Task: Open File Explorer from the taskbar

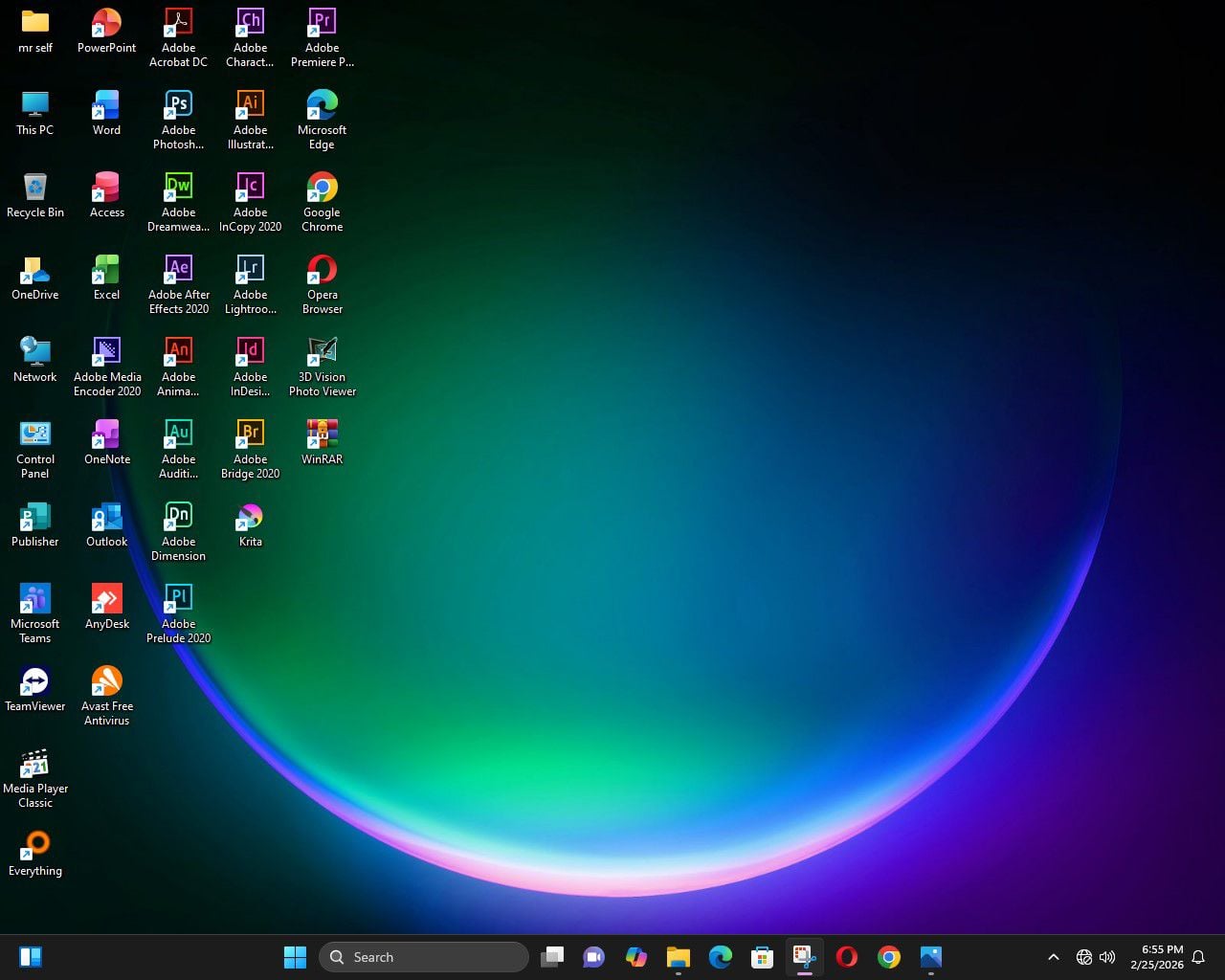Action: click(x=679, y=957)
